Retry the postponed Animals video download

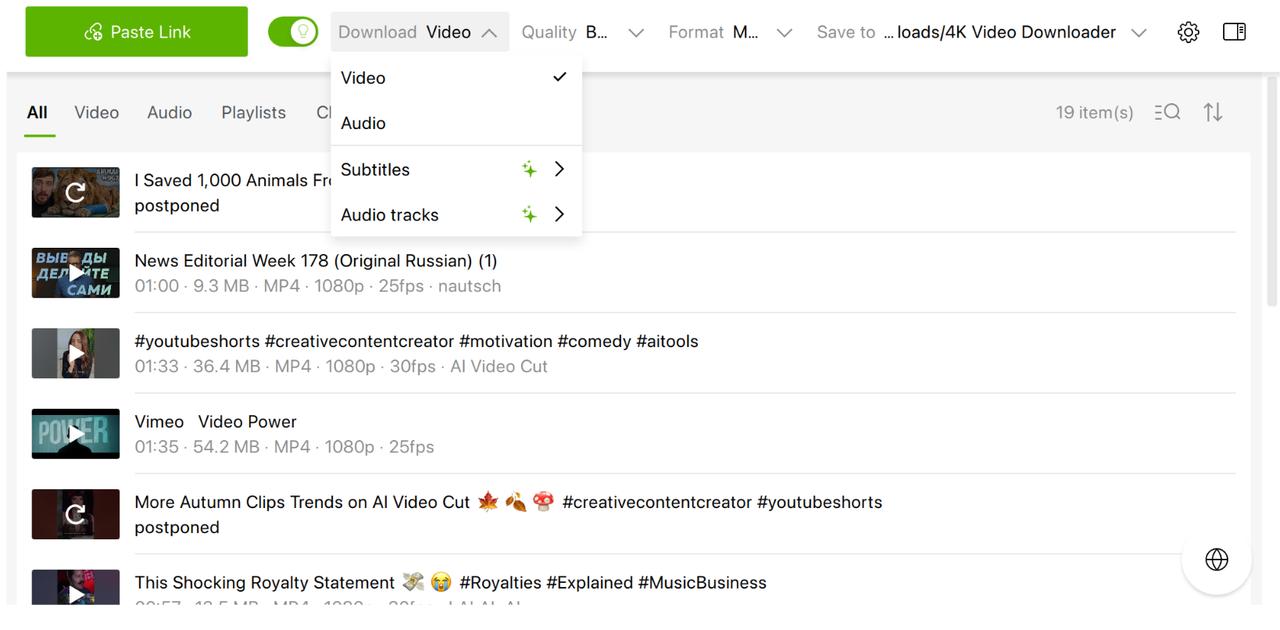76,192
